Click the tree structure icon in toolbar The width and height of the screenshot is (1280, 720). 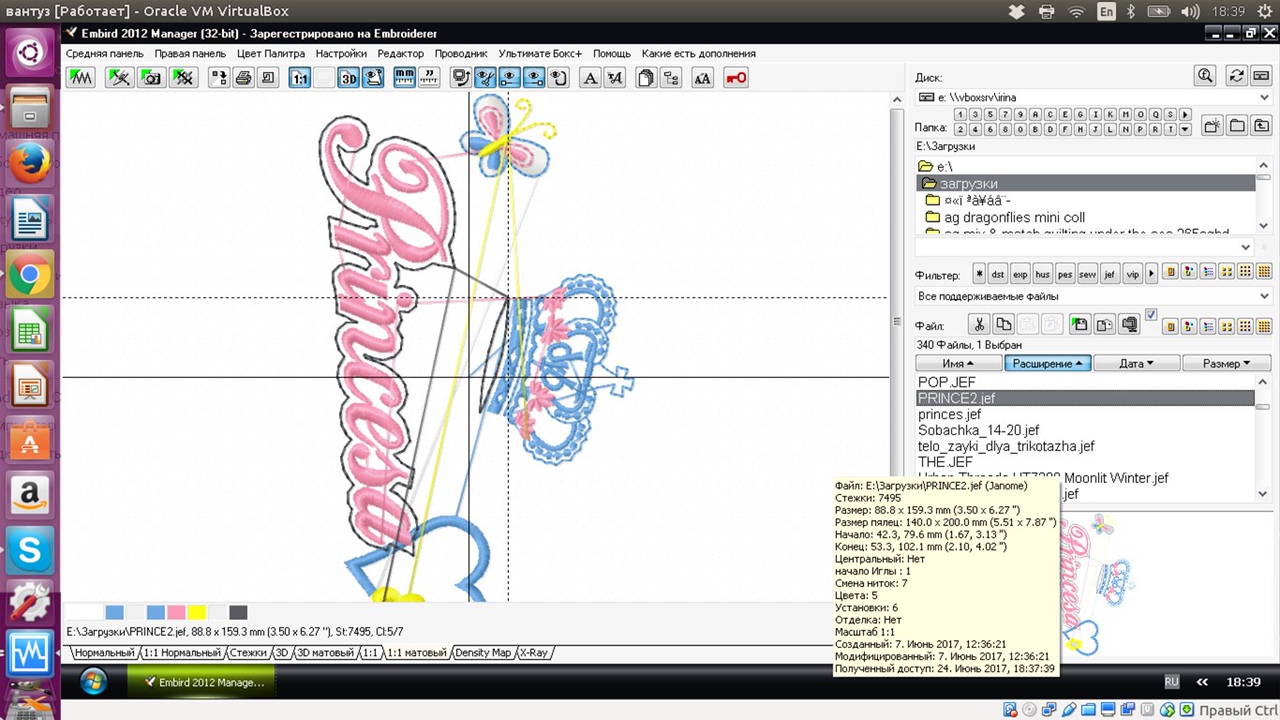671,78
